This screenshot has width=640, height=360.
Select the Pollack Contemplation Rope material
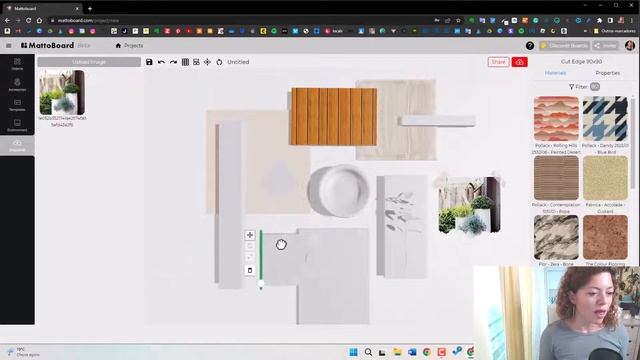(x=556, y=178)
